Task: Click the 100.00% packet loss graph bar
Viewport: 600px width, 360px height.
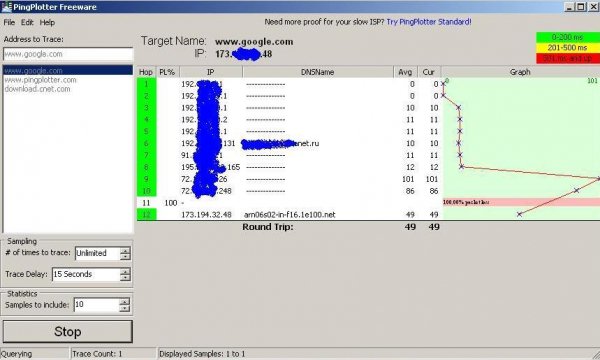Action: (x=521, y=202)
